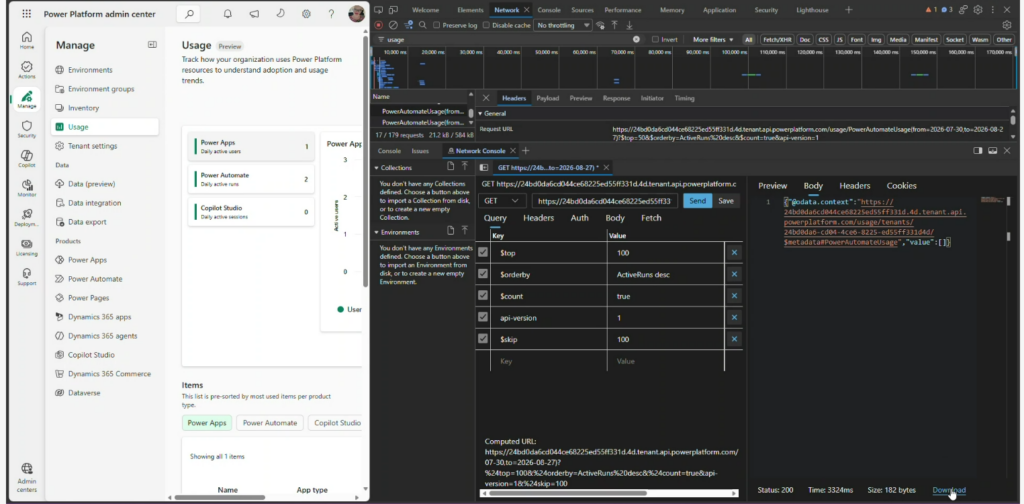This screenshot has width=1024, height=504.
Task: Click the request URL input field
Action: point(605,201)
